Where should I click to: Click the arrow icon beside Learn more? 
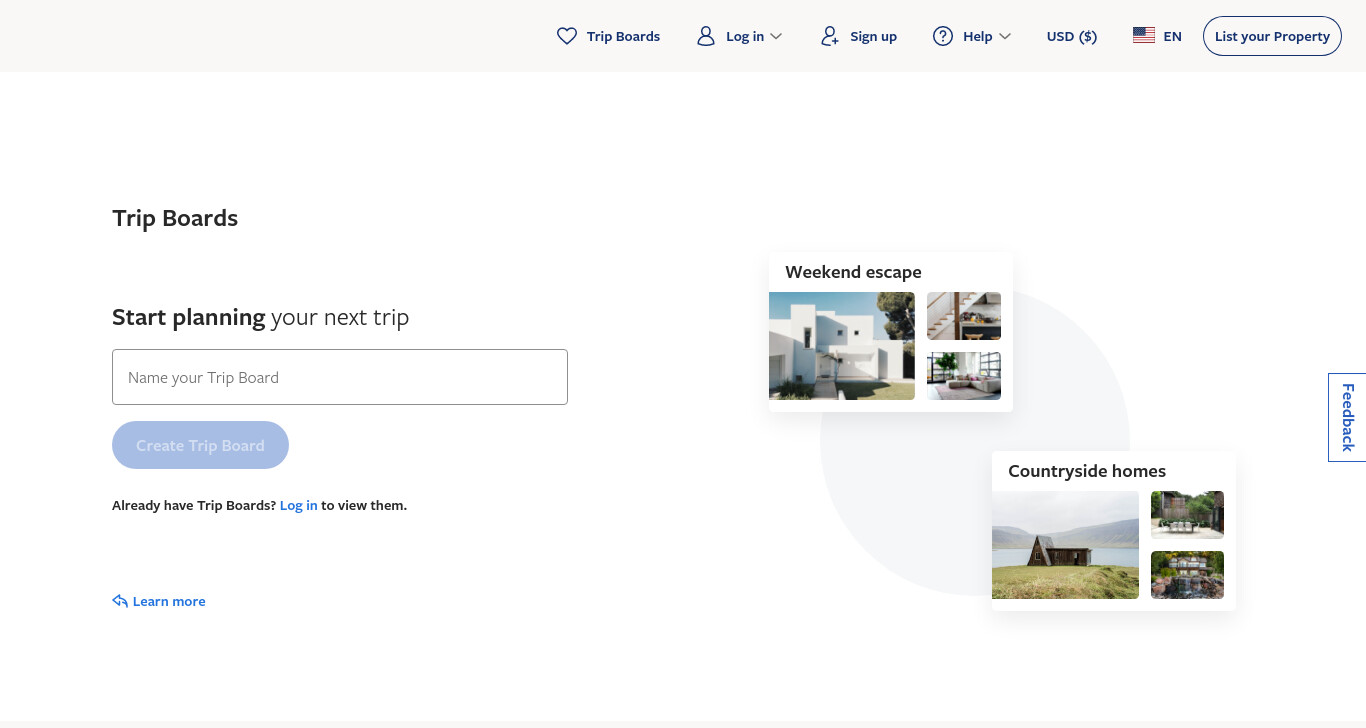click(120, 601)
